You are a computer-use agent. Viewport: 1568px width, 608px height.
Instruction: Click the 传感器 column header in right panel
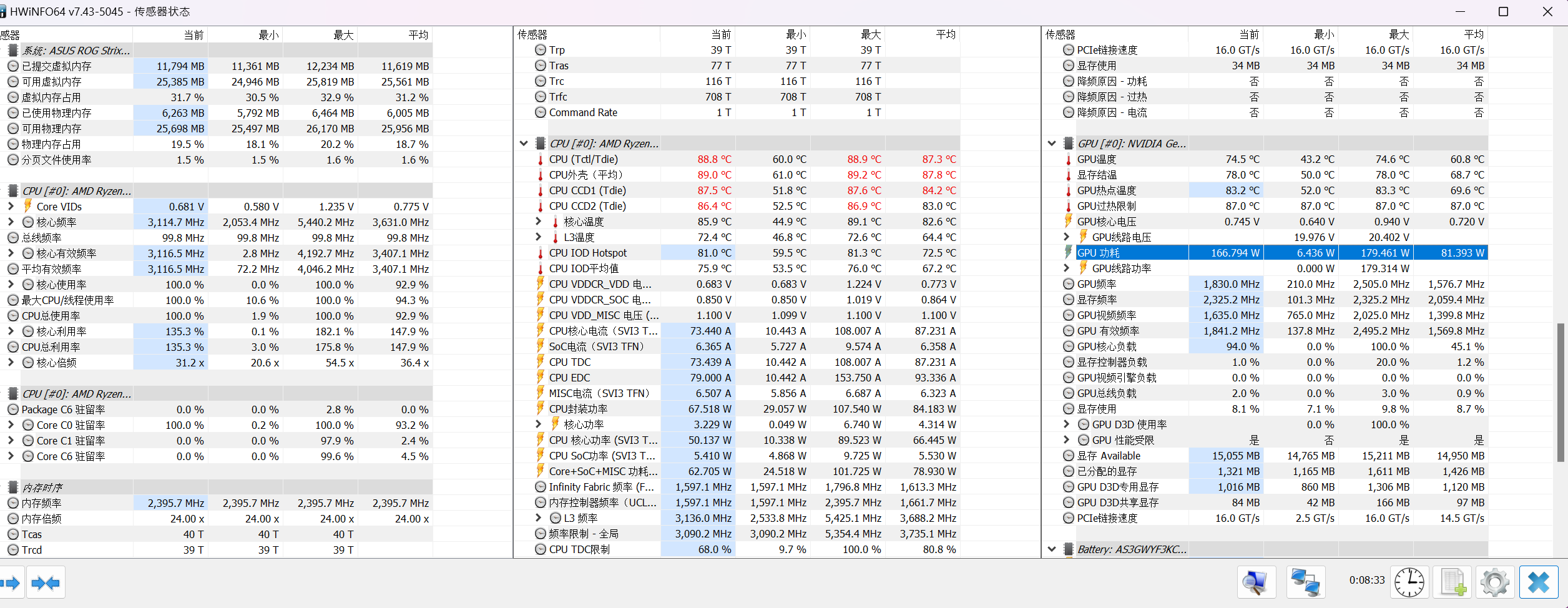point(1115,34)
